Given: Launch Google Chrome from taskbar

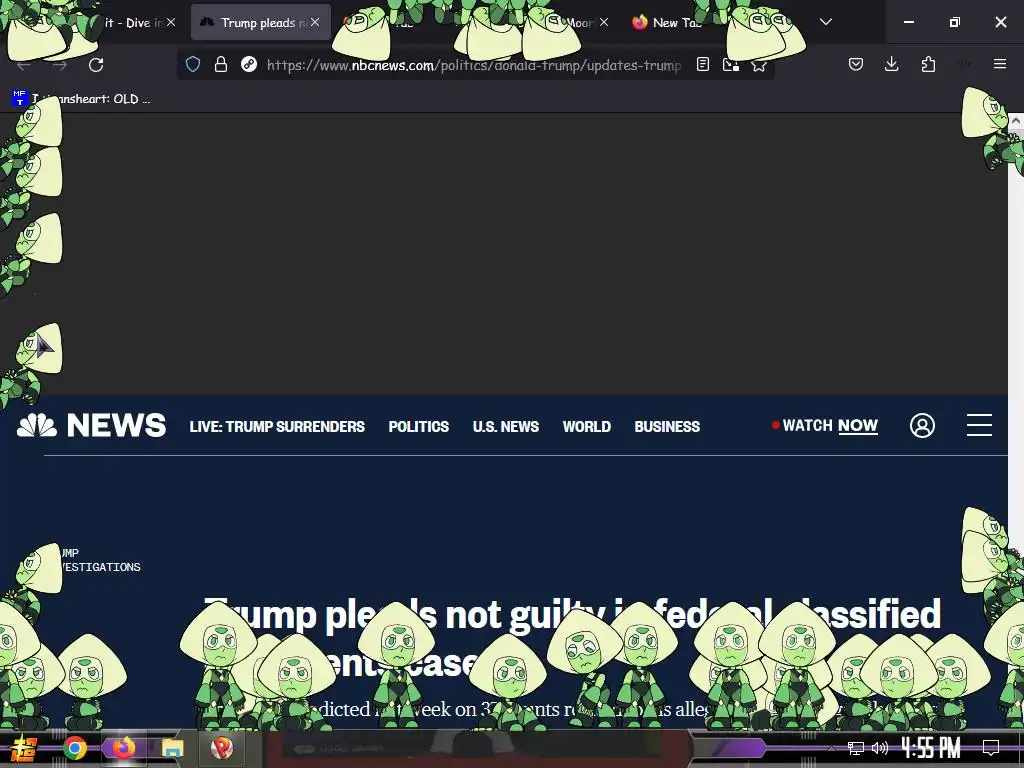Looking at the screenshot, I should (75, 748).
